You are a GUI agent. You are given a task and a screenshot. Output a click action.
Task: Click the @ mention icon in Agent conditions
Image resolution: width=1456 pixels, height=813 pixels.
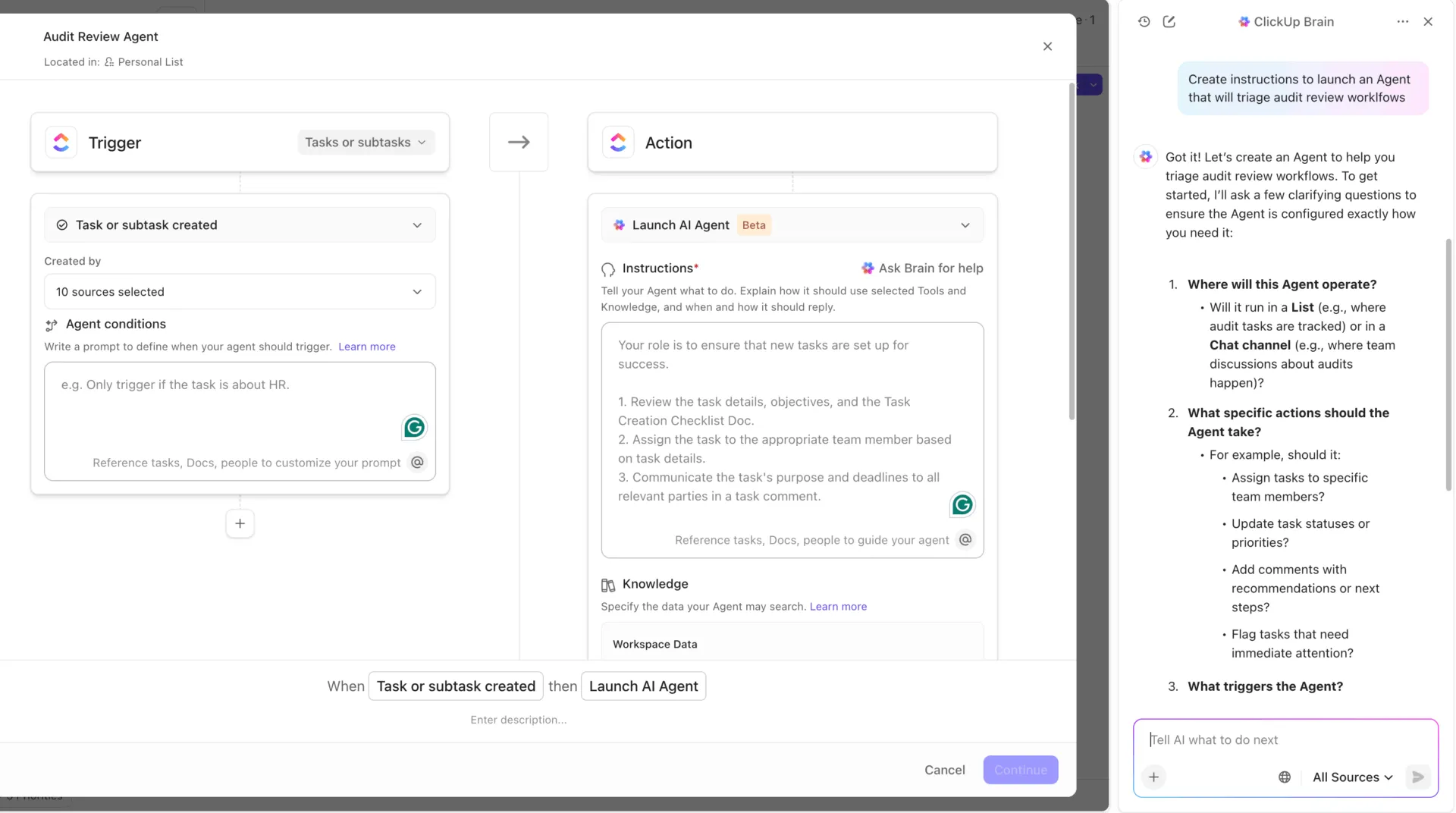(417, 462)
